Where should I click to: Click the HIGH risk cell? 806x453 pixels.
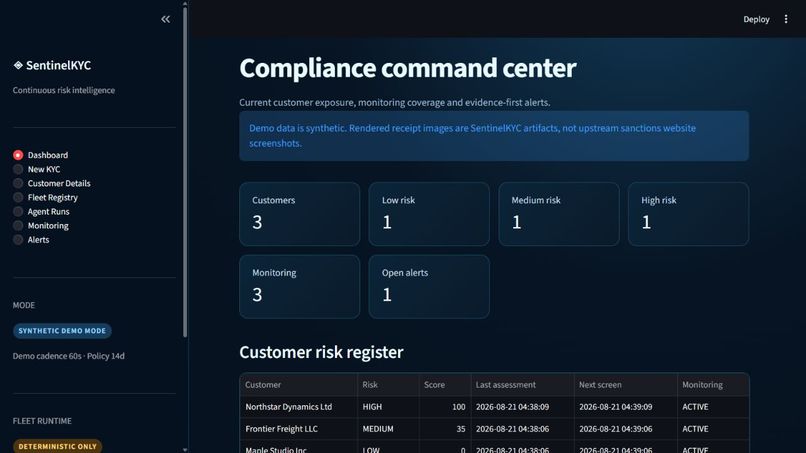click(388, 407)
